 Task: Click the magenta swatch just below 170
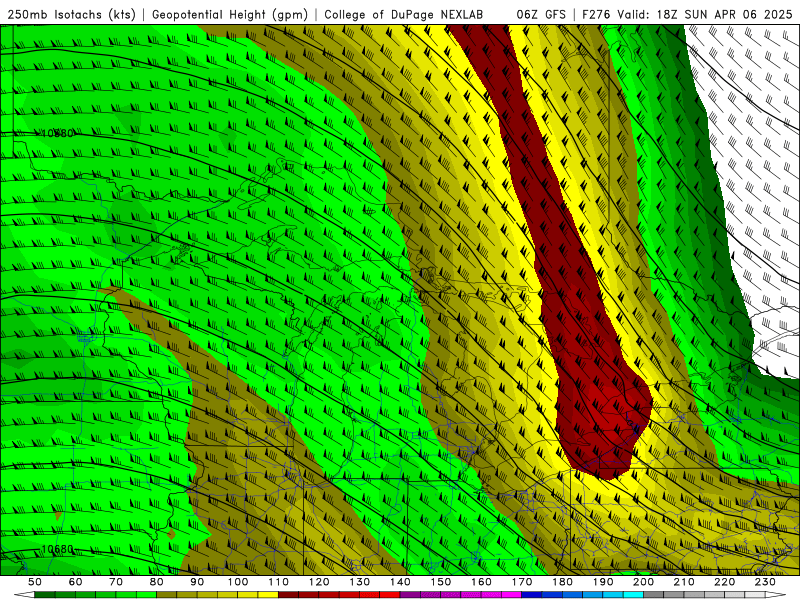pyautogui.click(x=512, y=594)
